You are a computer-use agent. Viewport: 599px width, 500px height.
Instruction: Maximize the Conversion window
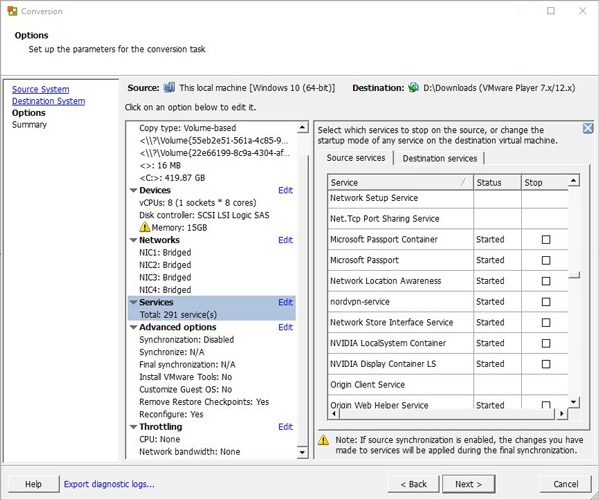coord(551,11)
